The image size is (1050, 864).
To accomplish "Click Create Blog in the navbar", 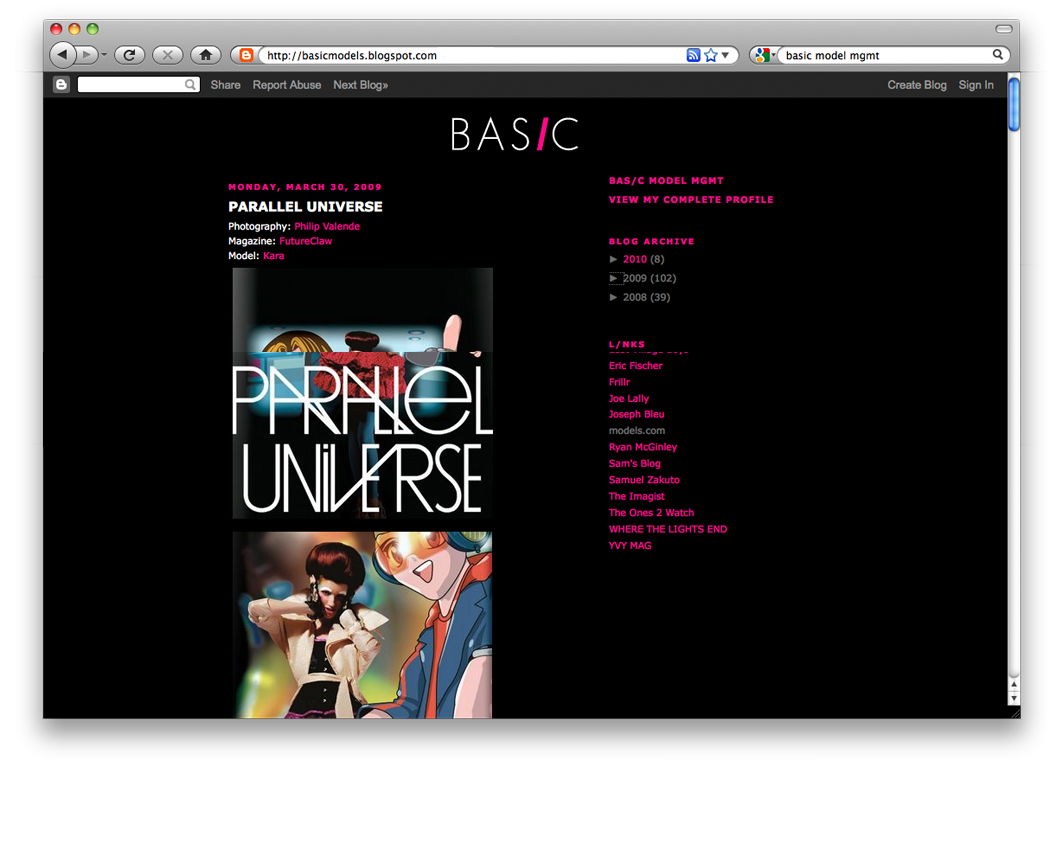I will coord(917,85).
